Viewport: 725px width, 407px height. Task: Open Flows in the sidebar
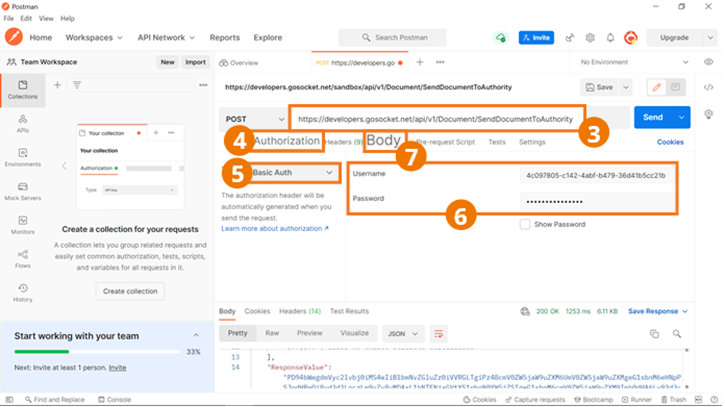pos(22,259)
